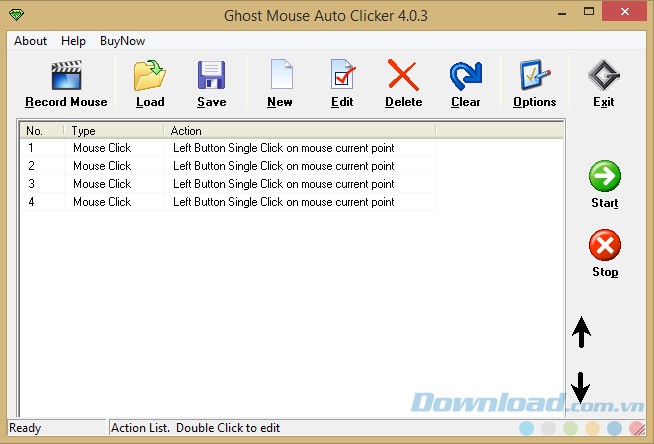Click Mouse Click type in row 3
The image size is (654, 444).
pyautogui.click(x=102, y=184)
